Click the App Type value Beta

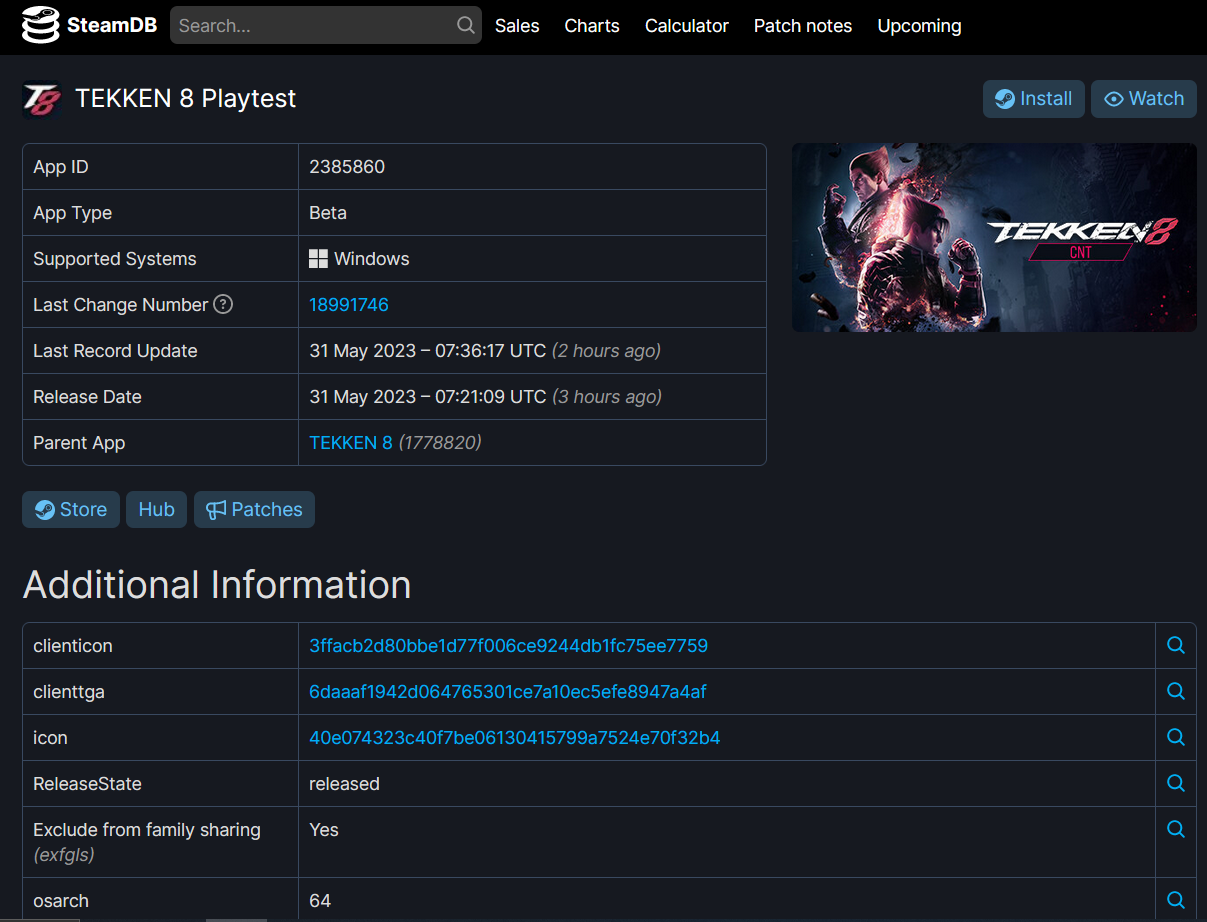(x=328, y=213)
